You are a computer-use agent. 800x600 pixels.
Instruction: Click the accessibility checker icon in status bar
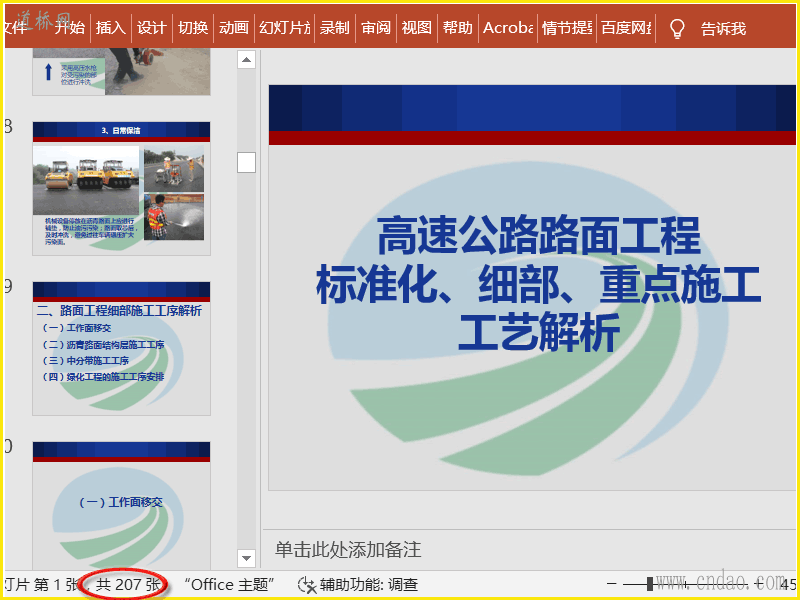point(307,585)
